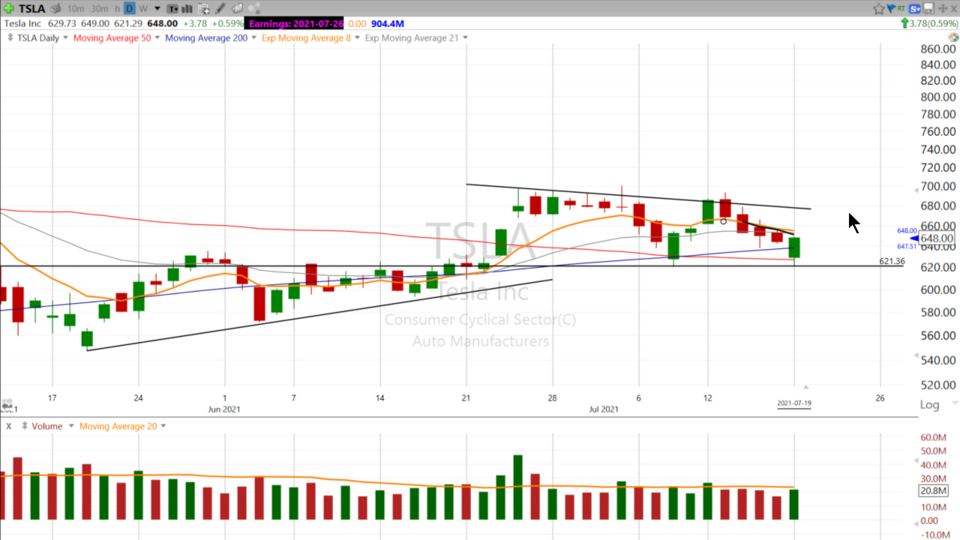Click the small triangle at price axis top
The width and height of the screenshot is (960, 540).
(x=917, y=190)
